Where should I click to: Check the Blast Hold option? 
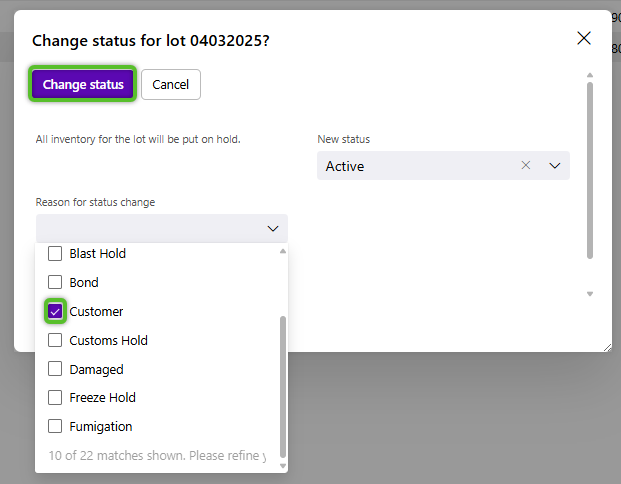pos(56,254)
